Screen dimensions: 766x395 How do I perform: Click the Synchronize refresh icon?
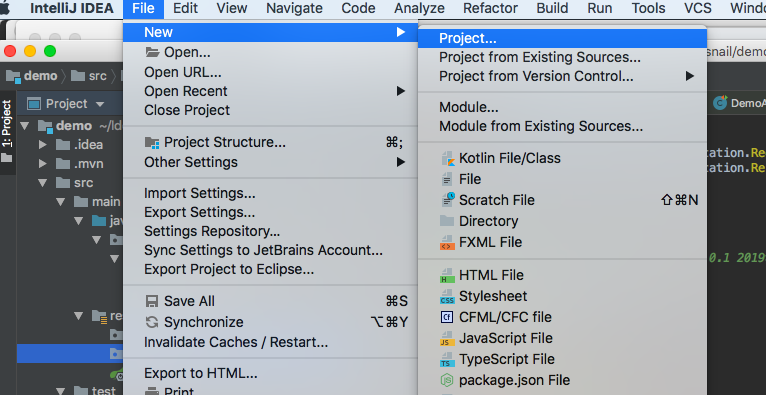[152, 322]
